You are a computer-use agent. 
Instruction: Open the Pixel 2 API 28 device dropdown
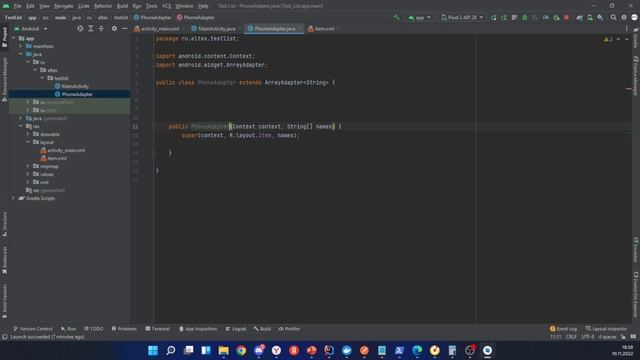(462, 18)
